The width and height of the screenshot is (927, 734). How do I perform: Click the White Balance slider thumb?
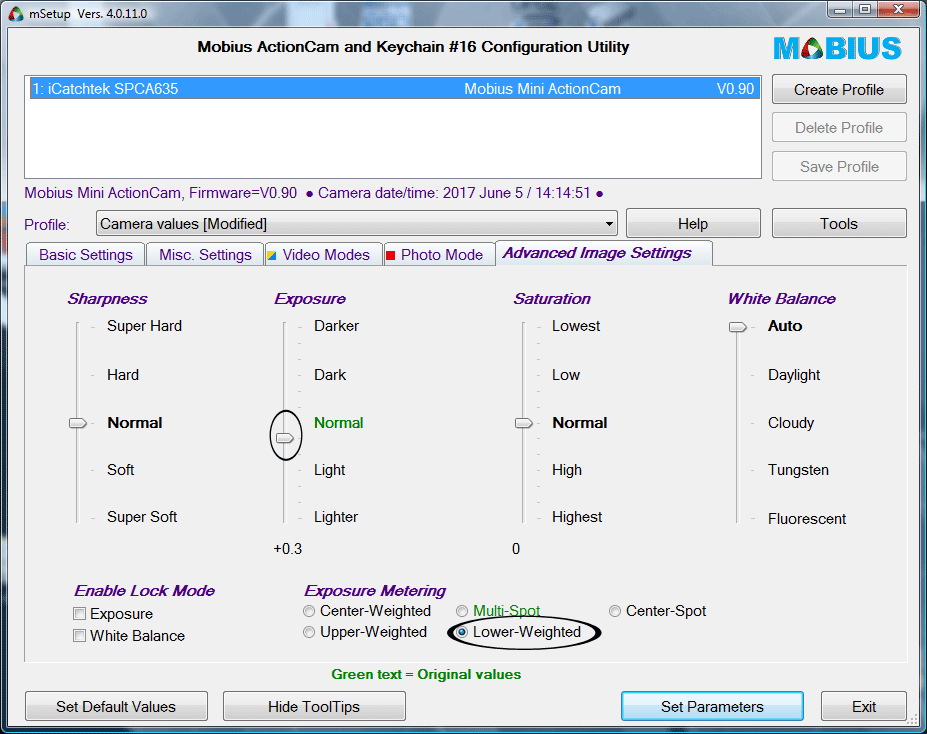tap(738, 327)
